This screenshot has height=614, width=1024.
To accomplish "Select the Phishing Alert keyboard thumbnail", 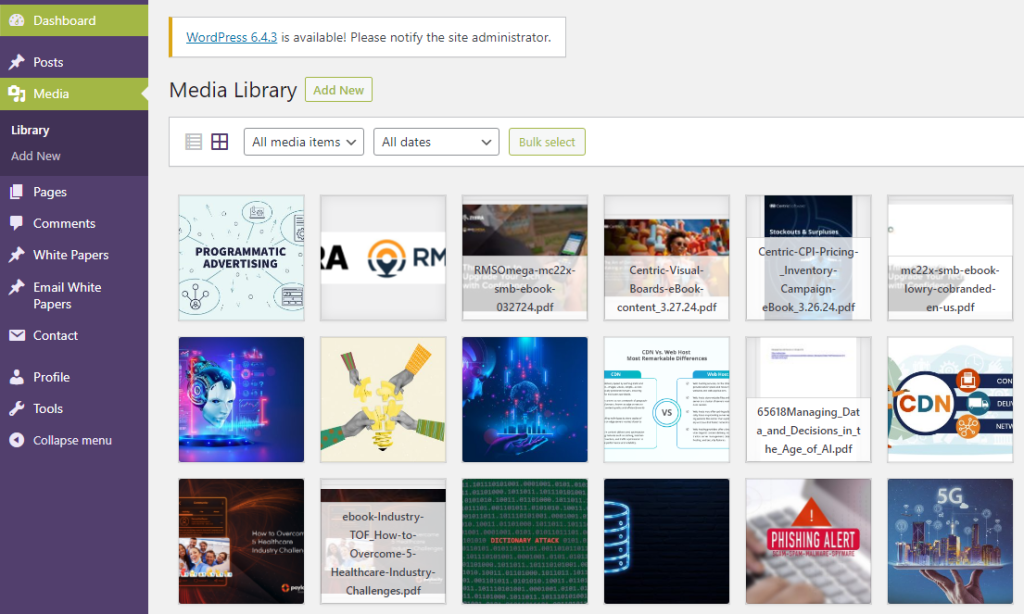I will click(x=808, y=541).
